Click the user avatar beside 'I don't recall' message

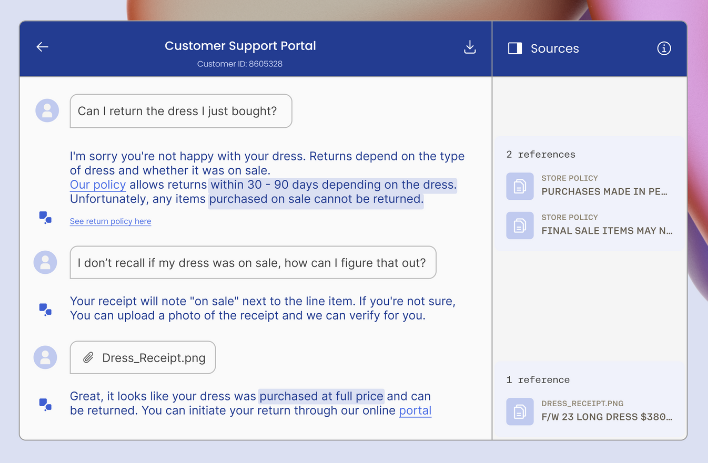coord(46,262)
